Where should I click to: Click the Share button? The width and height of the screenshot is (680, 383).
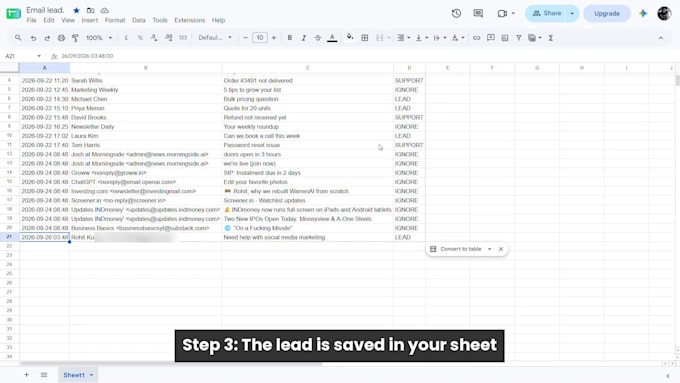pyautogui.click(x=546, y=13)
